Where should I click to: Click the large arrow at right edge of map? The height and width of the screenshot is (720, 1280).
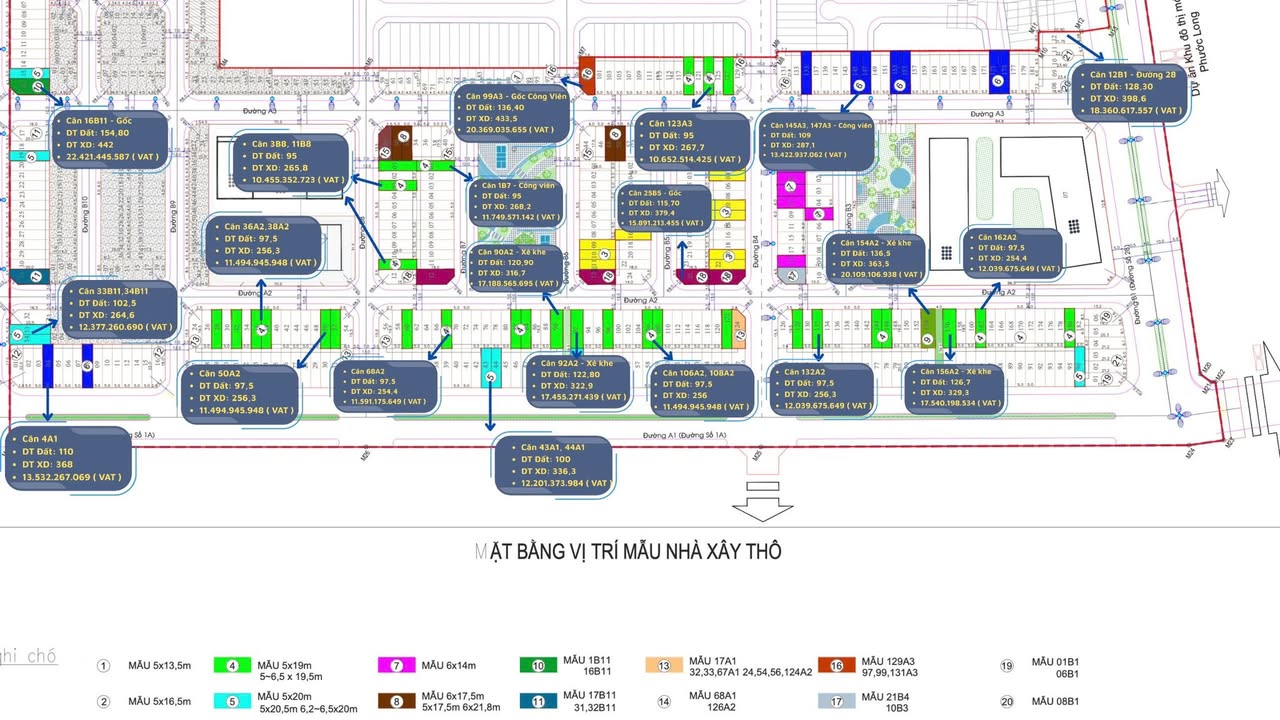click(1220, 190)
